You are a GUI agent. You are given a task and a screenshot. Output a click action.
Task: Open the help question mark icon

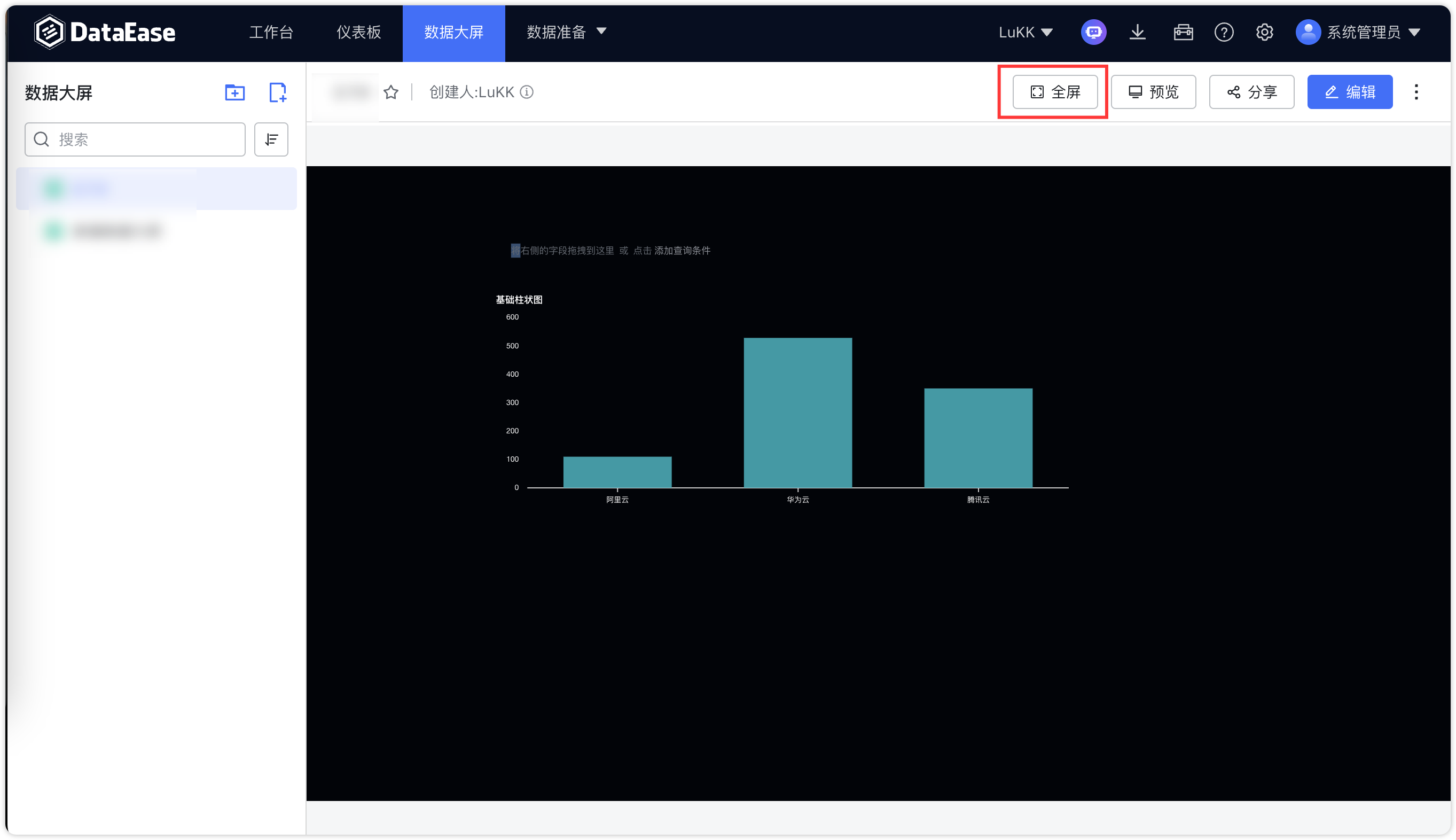1224,32
